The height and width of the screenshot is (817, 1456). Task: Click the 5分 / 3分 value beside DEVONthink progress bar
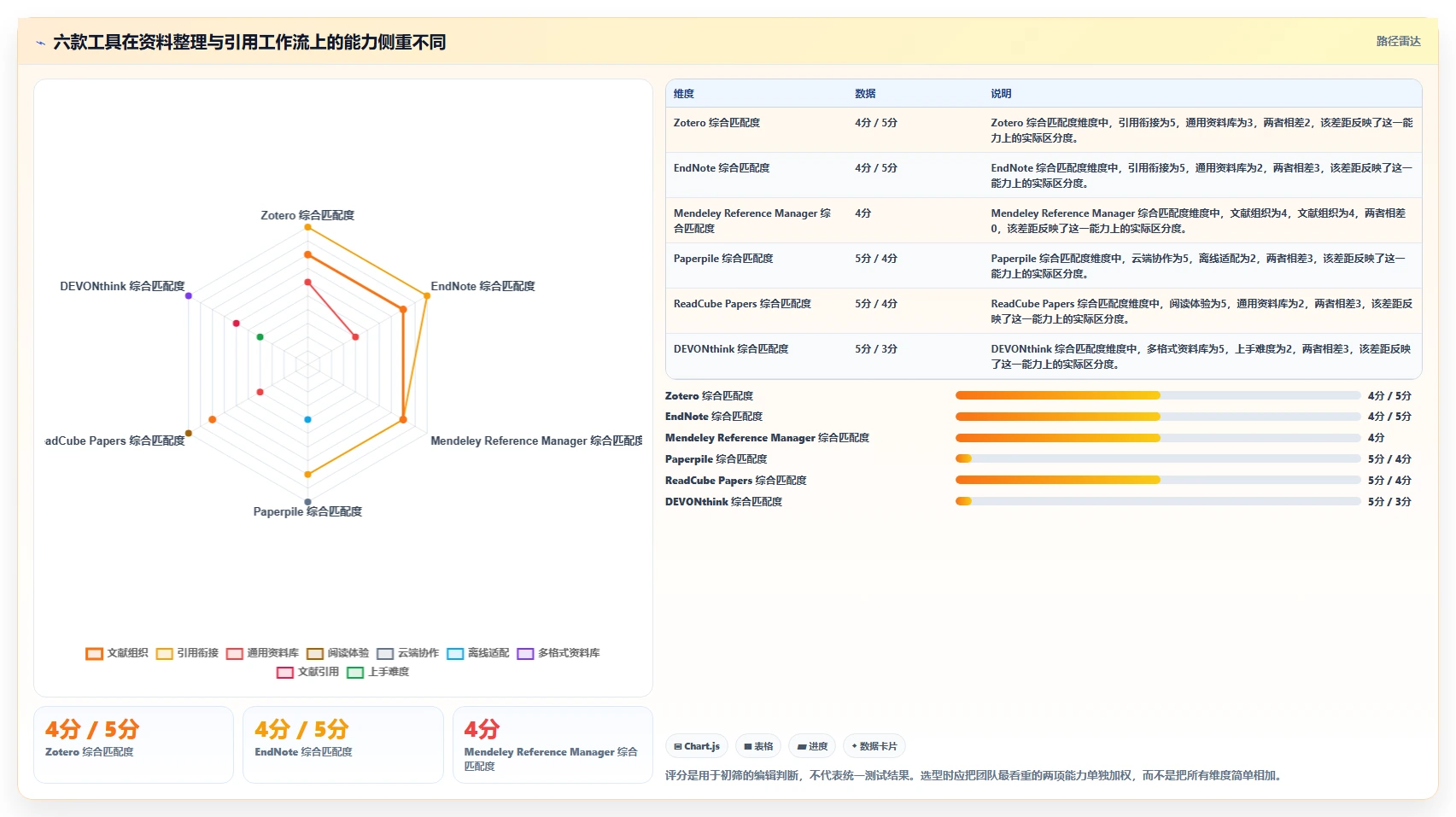coord(1389,502)
